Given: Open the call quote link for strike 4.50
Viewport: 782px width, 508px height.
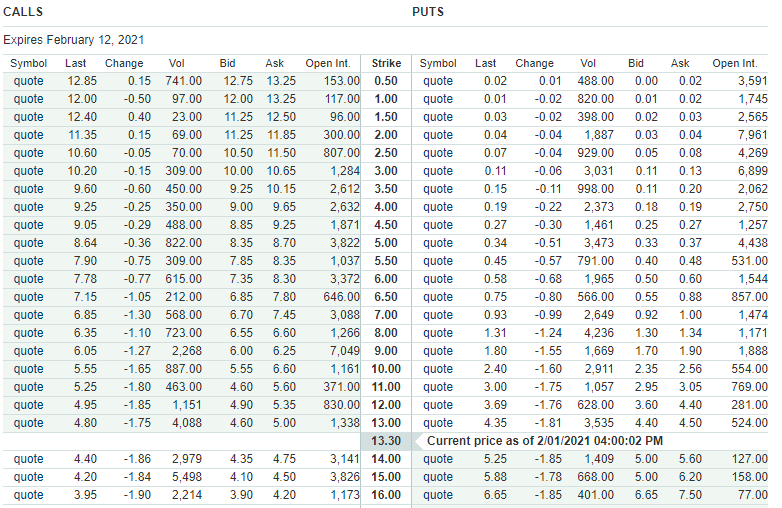Looking at the screenshot, I should (x=28, y=225).
